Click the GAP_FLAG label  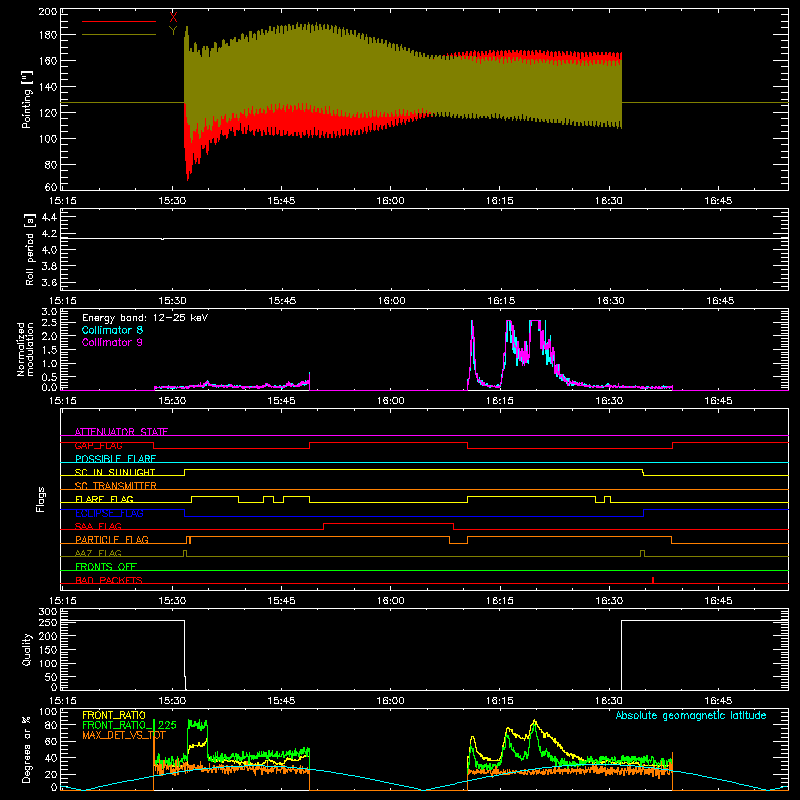pyautogui.click(x=99, y=445)
